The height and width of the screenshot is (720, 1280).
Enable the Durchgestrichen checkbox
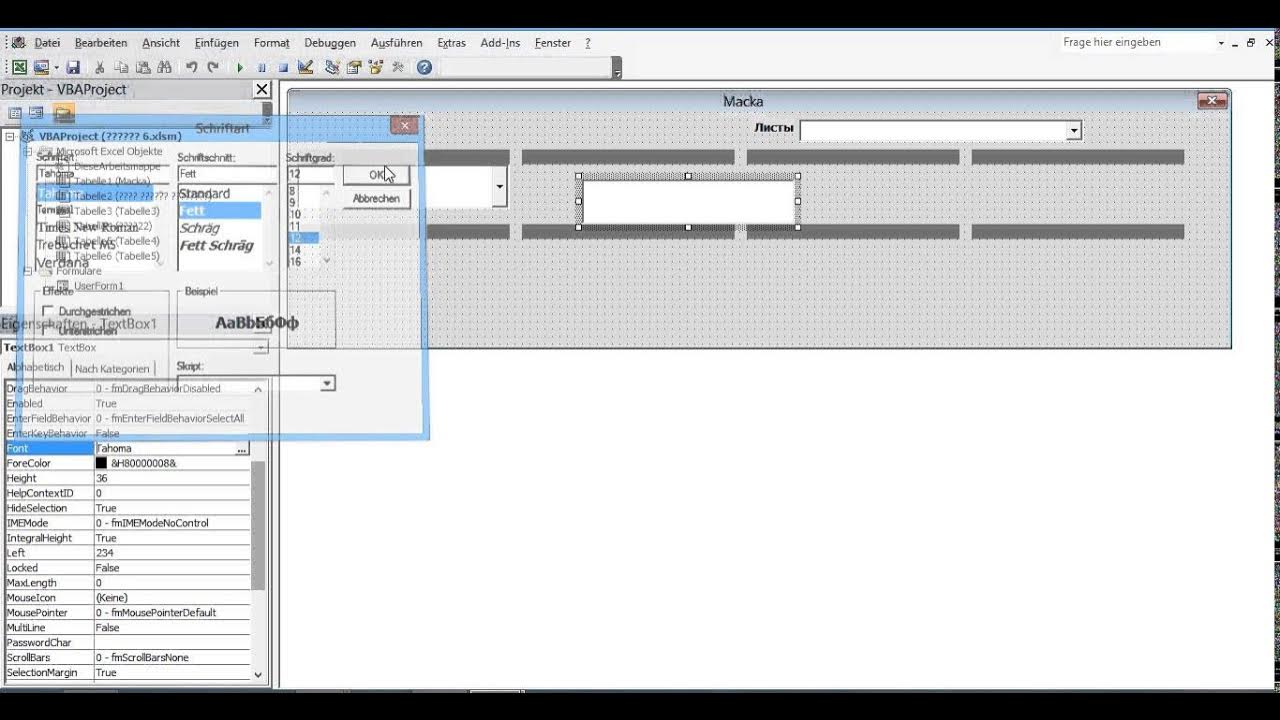(x=48, y=312)
